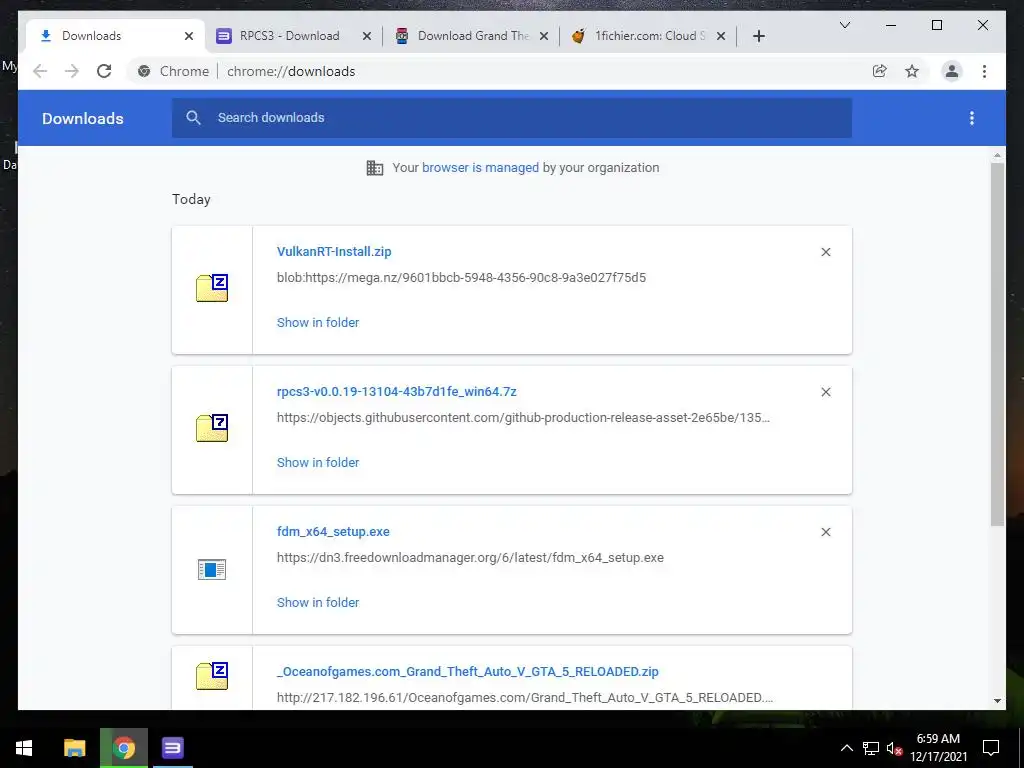This screenshot has height=768, width=1024.
Task: Open Chrome's three-dot main menu
Action: coord(984,71)
